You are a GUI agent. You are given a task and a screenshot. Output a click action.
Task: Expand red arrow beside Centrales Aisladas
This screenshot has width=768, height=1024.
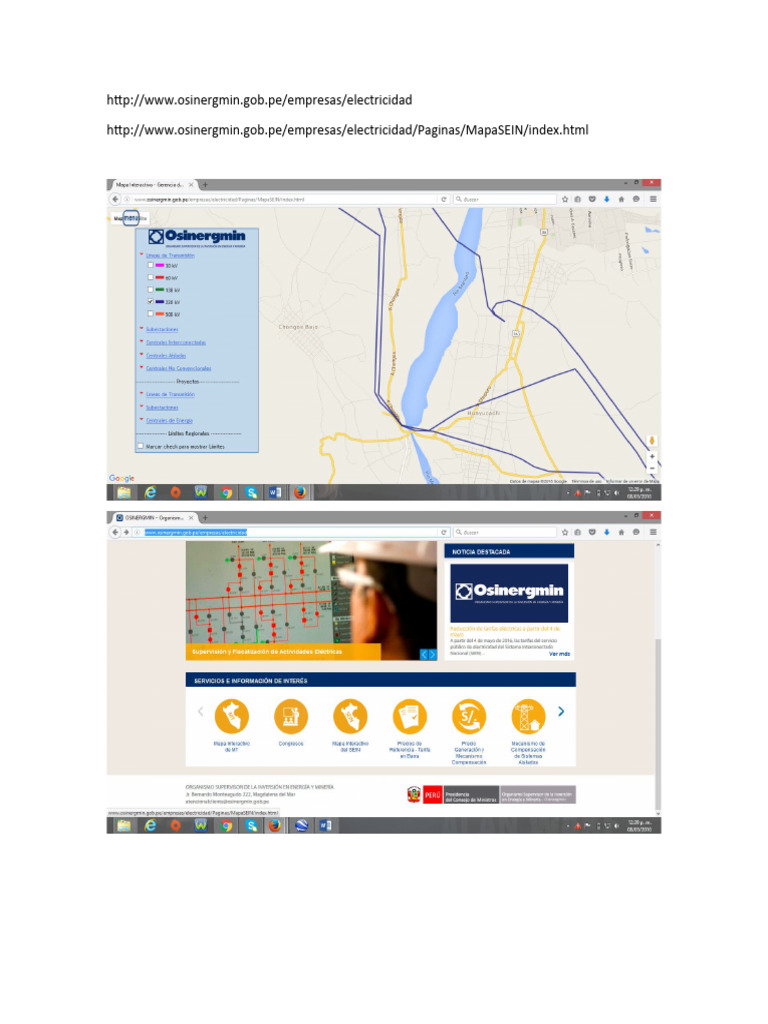pyautogui.click(x=141, y=355)
